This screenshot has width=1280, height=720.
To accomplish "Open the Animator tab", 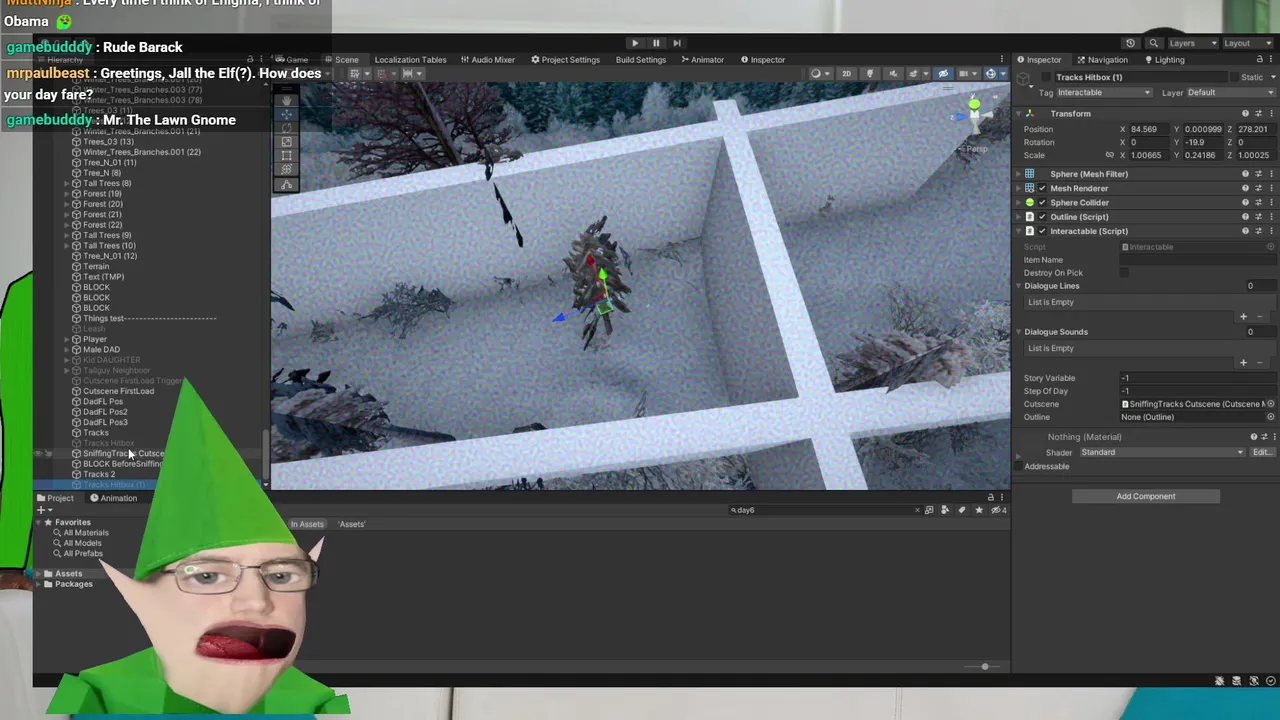I will click(702, 60).
